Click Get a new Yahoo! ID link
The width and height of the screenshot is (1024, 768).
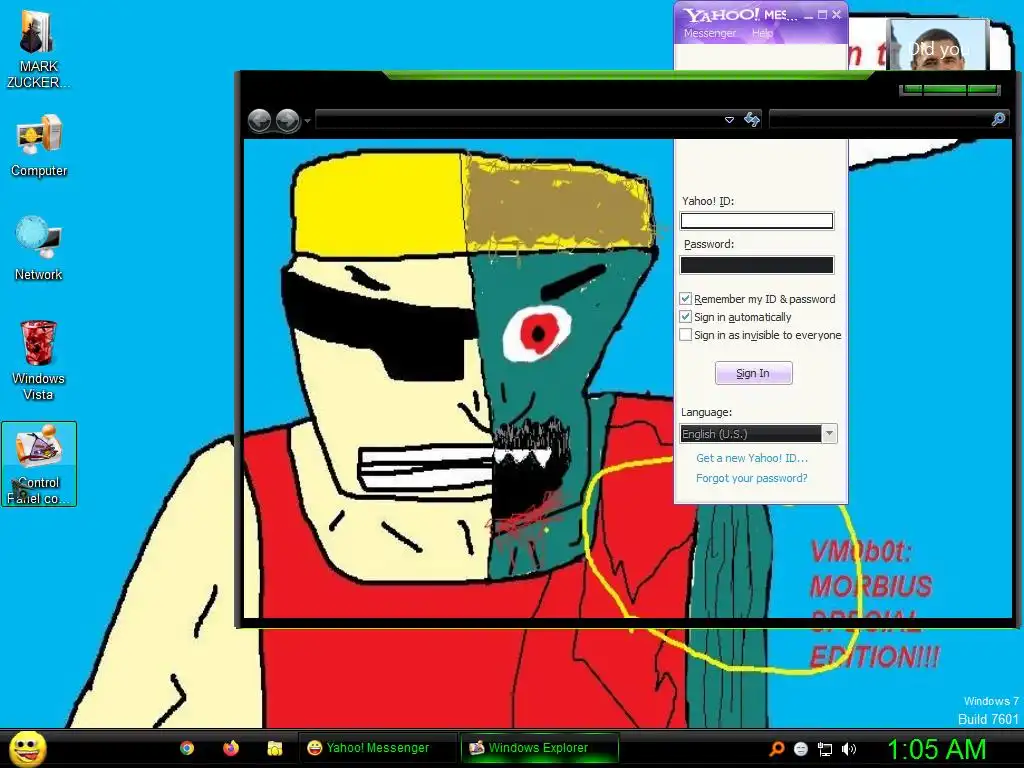tap(752, 458)
